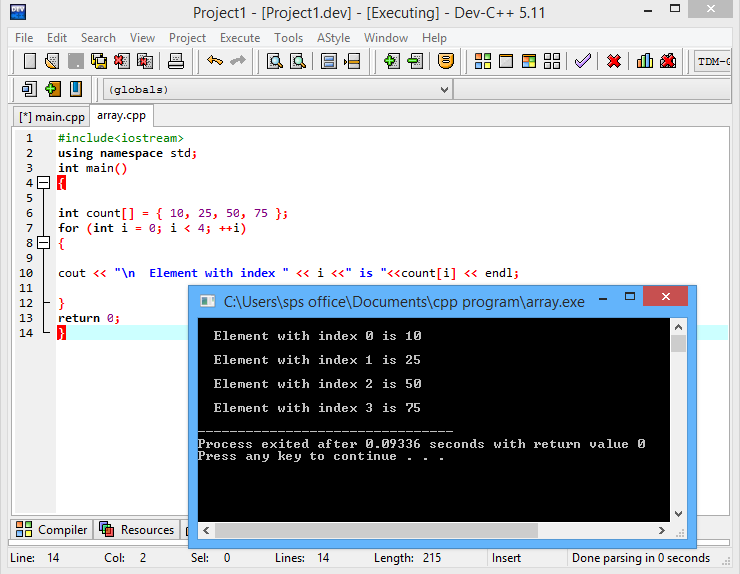Click the Open file toolbar icon
The image size is (740, 574).
pos(52,61)
